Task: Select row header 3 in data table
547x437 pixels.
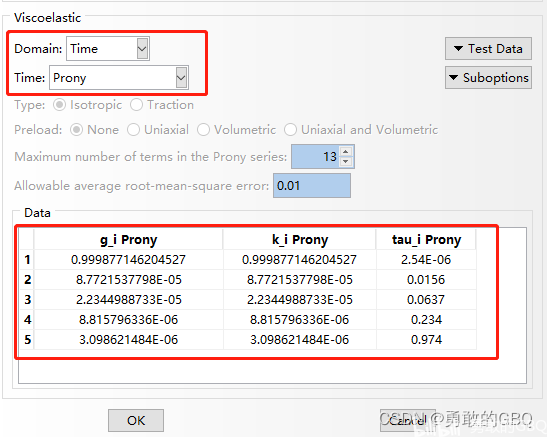Action: (27, 300)
